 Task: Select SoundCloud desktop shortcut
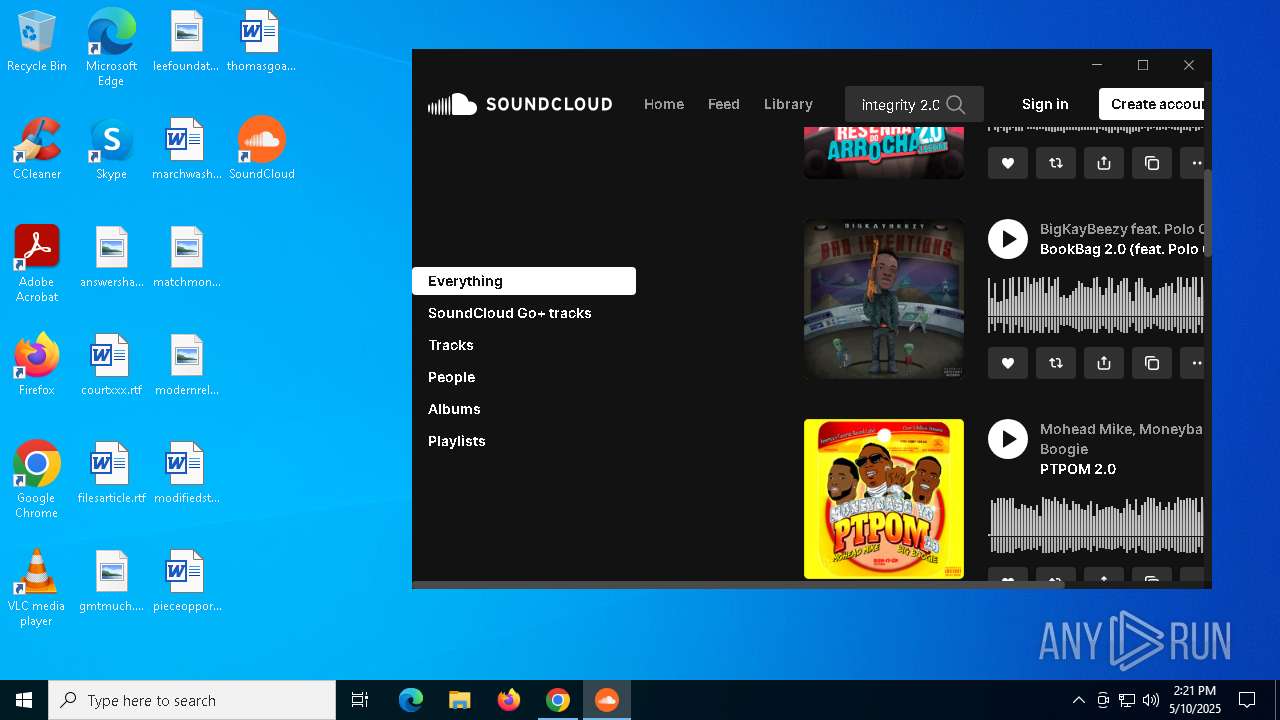[262, 149]
